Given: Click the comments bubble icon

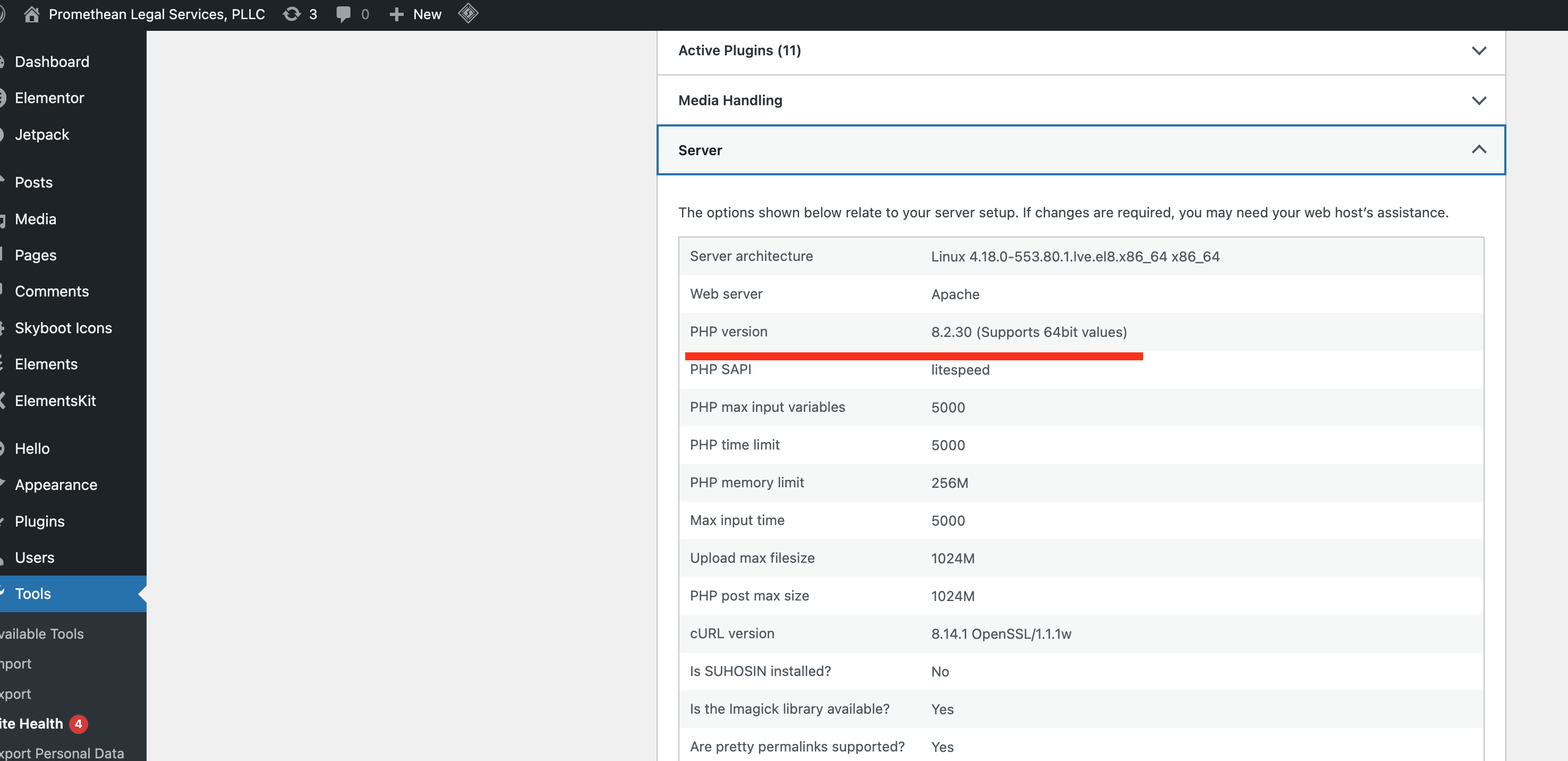Looking at the screenshot, I should point(343,14).
